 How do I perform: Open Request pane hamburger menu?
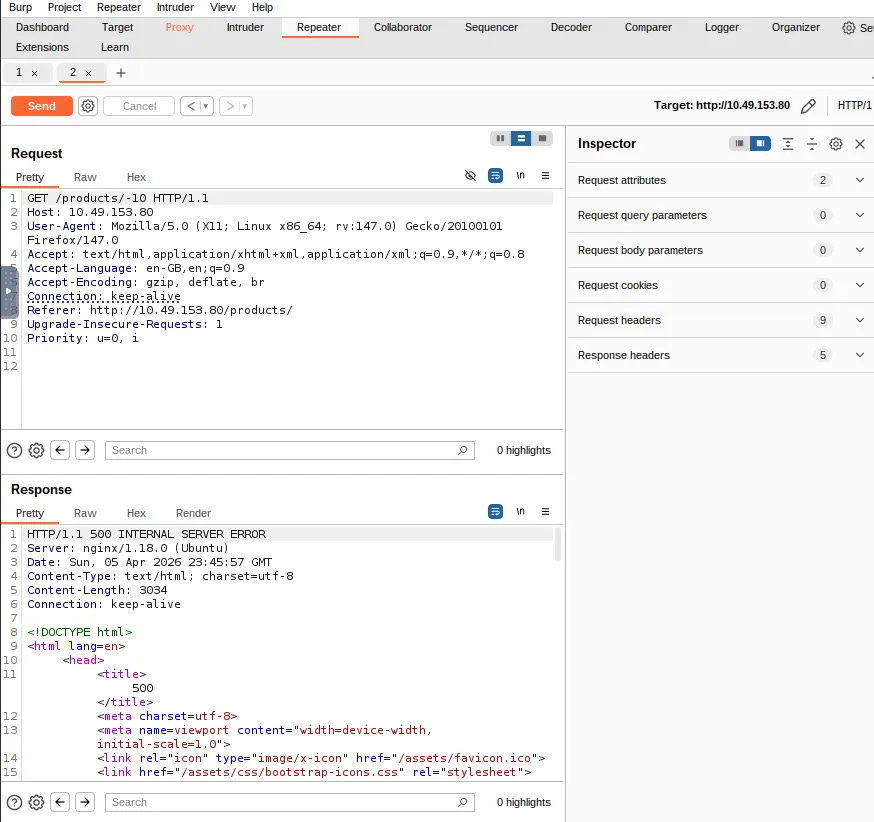pyautogui.click(x=545, y=175)
